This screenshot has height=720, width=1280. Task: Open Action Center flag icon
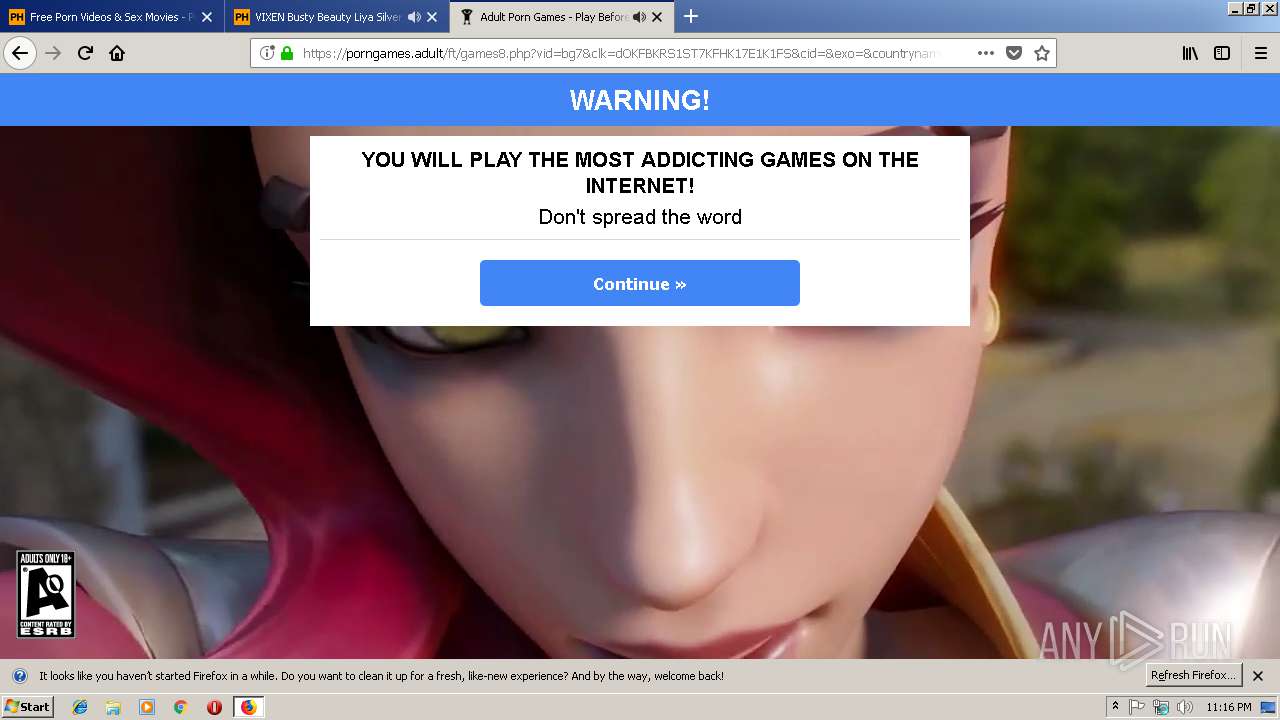pyautogui.click(x=1137, y=707)
